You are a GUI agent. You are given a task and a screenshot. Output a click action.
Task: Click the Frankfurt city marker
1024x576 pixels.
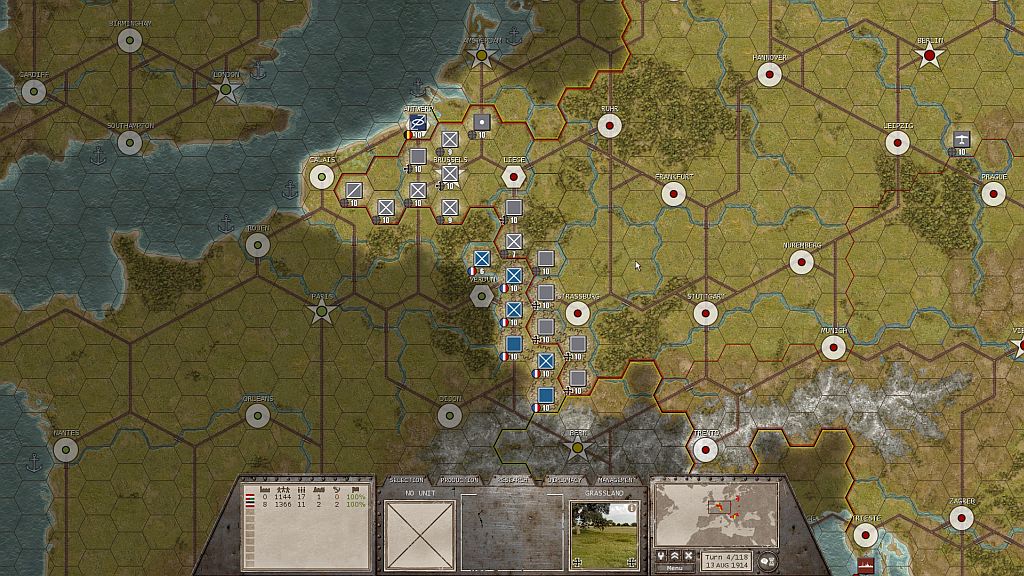673,194
